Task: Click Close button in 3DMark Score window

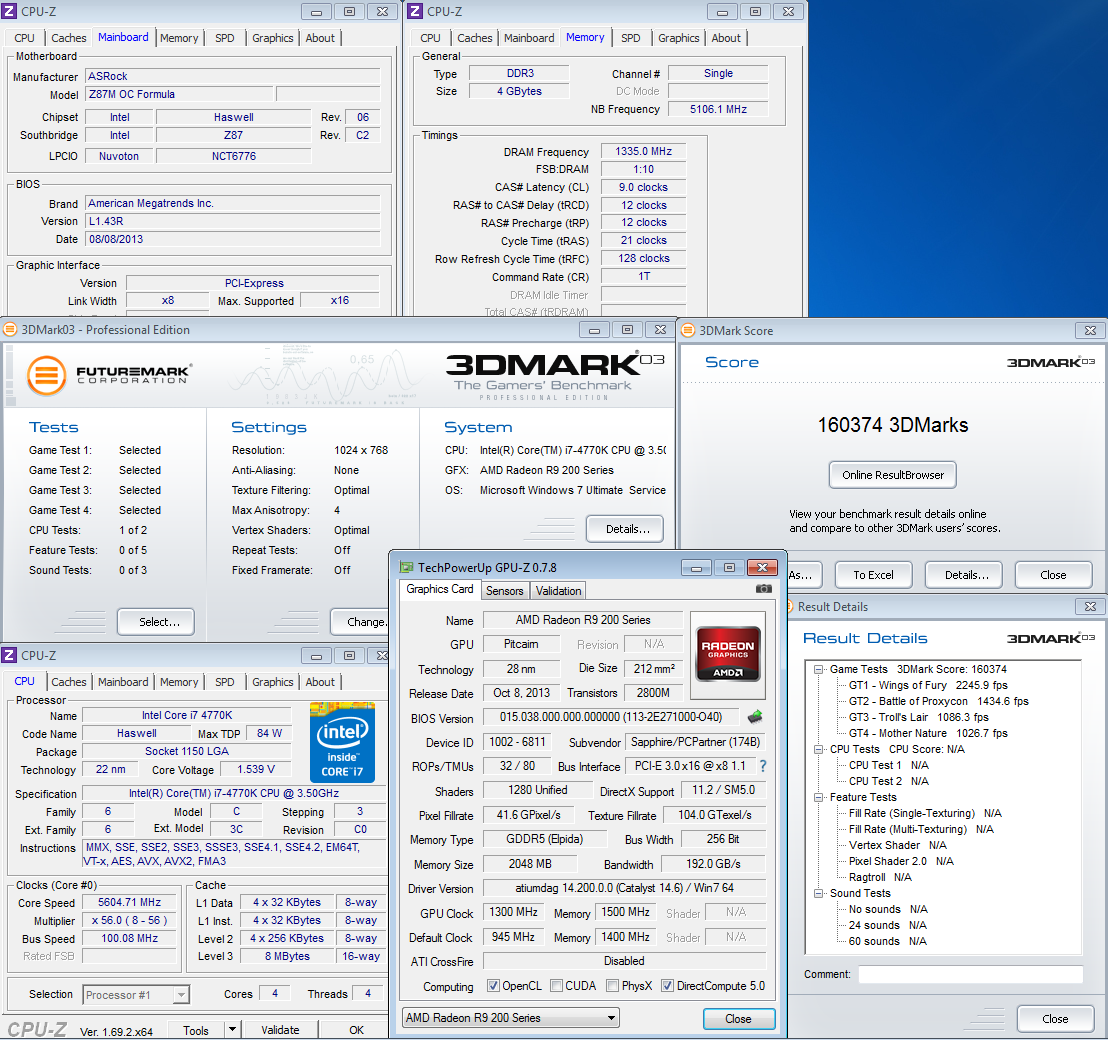Action: (x=1053, y=575)
